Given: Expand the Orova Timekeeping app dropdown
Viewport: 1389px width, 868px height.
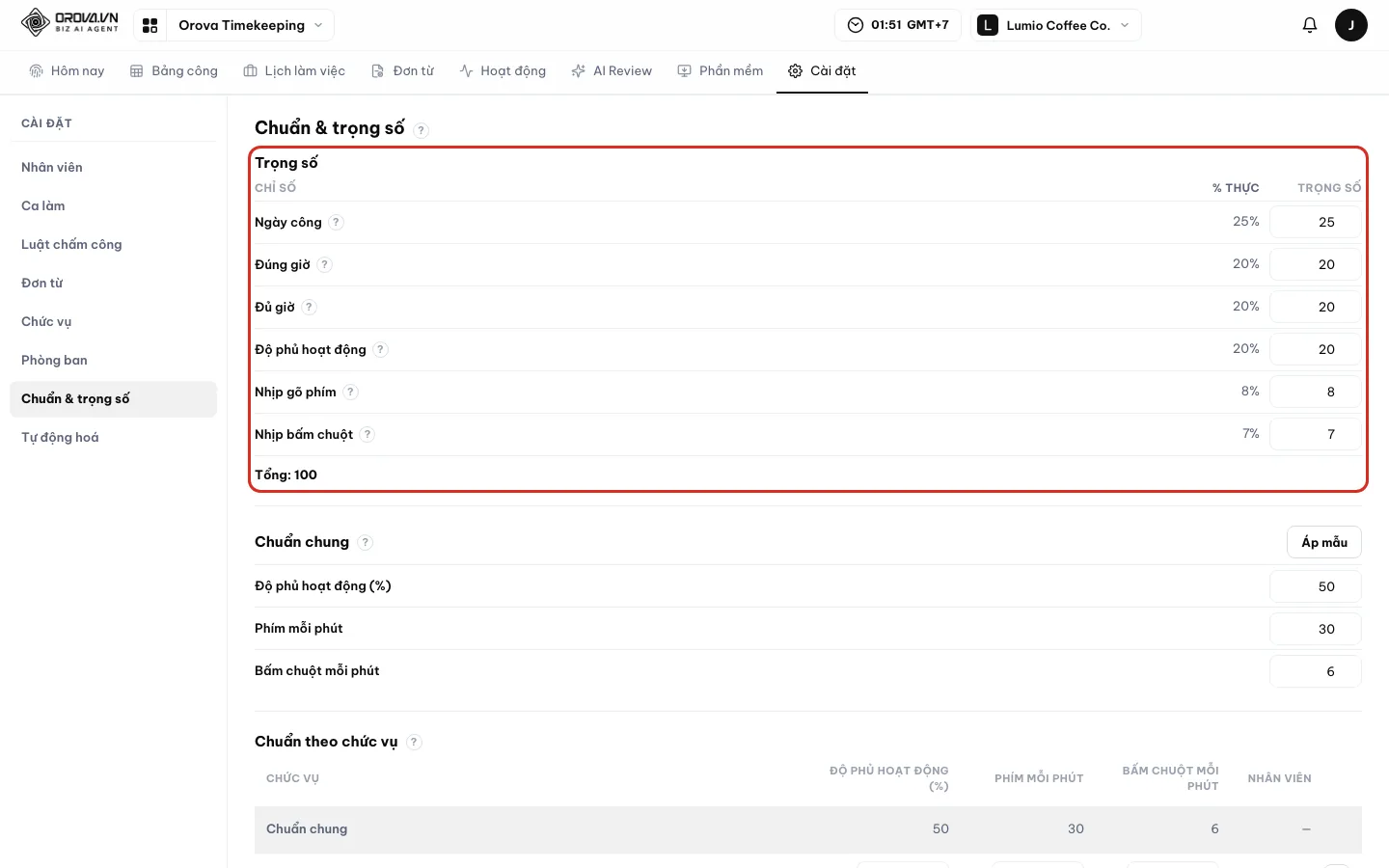Looking at the screenshot, I should (251, 25).
